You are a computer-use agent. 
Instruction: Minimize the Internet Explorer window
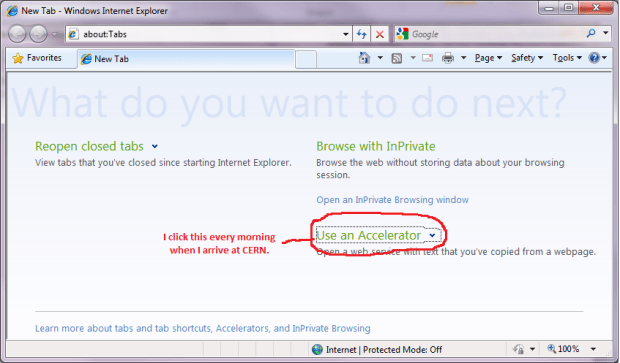click(x=549, y=8)
